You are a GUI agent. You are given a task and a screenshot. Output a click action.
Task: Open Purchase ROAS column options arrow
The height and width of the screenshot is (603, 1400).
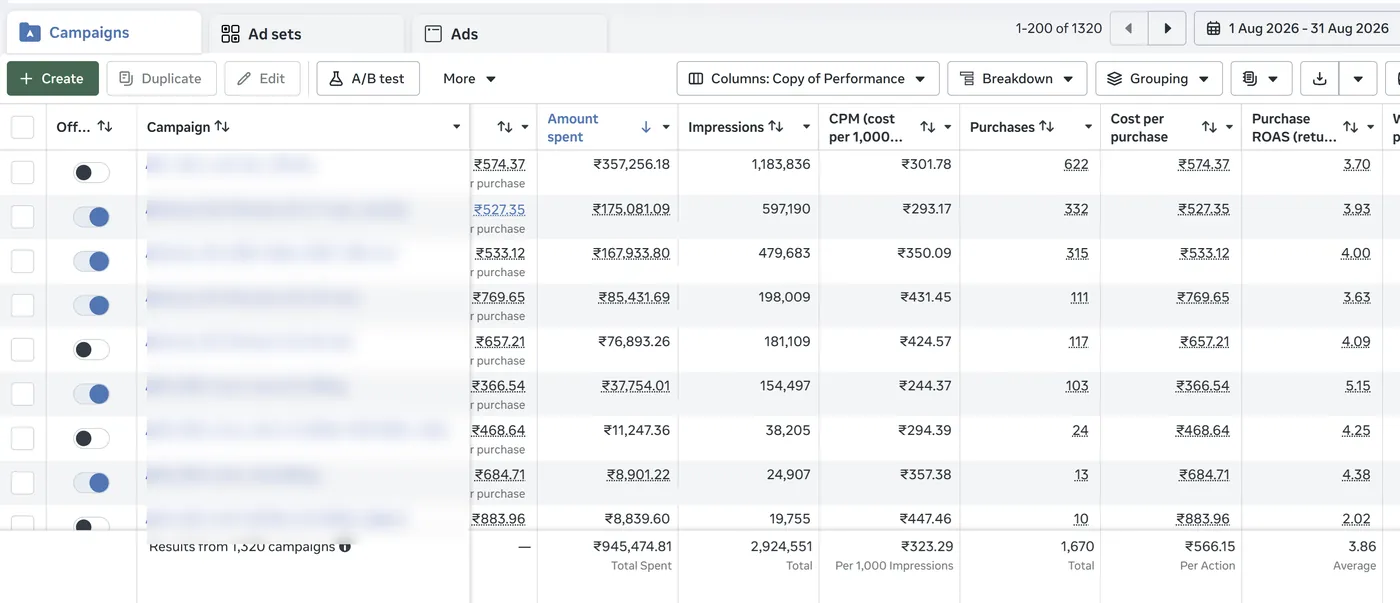[1370, 127]
